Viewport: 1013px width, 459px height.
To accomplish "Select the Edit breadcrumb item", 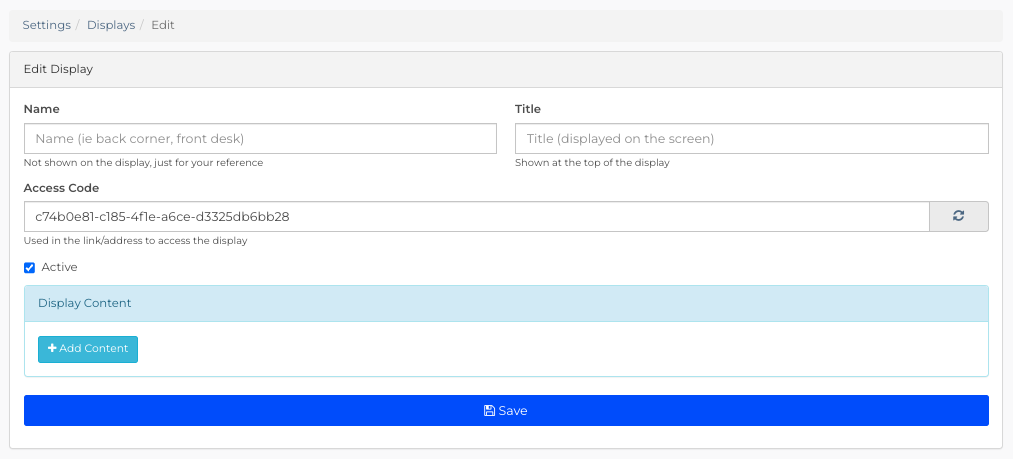I will point(163,25).
